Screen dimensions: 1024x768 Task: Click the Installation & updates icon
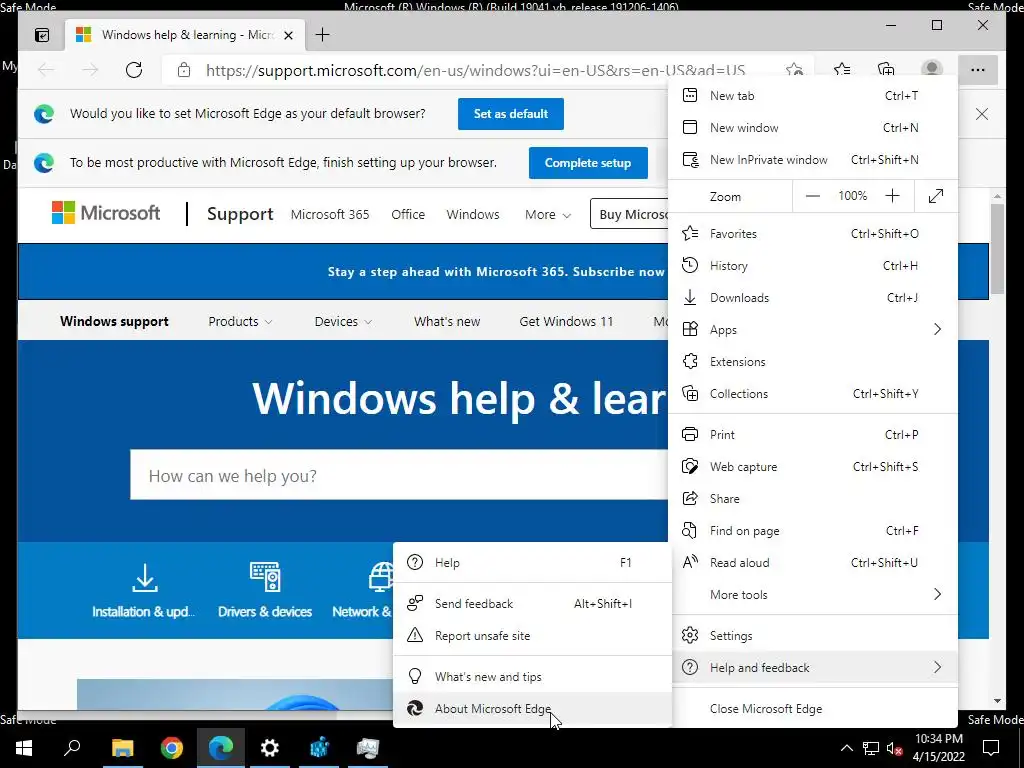click(144, 577)
